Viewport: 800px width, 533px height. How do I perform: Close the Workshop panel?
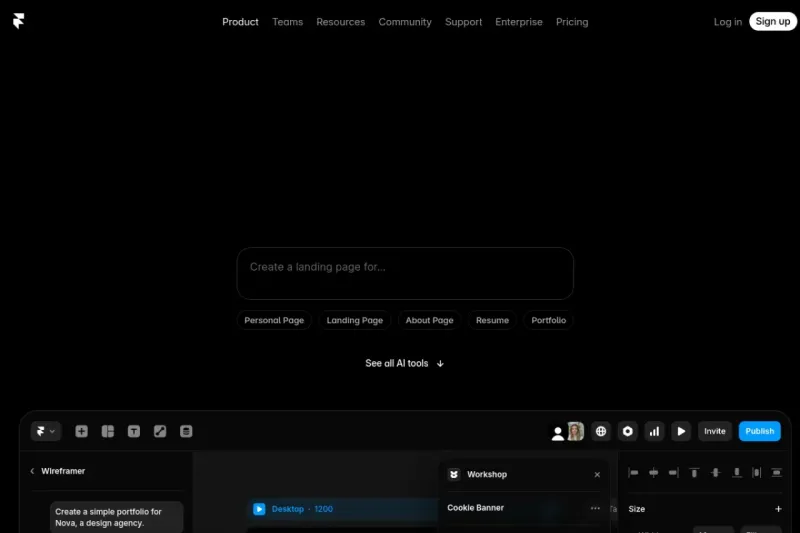click(x=597, y=474)
